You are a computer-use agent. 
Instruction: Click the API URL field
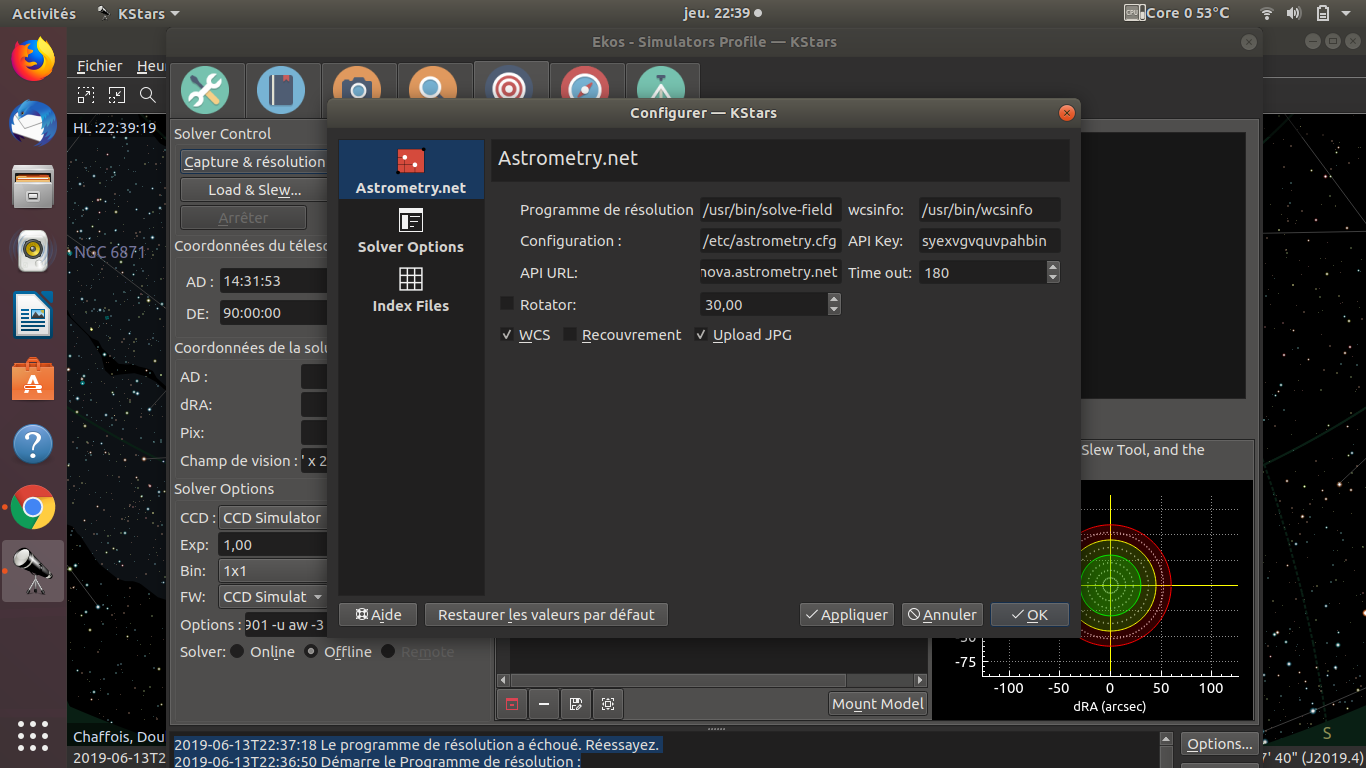pyautogui.click(x=771, y=272)
